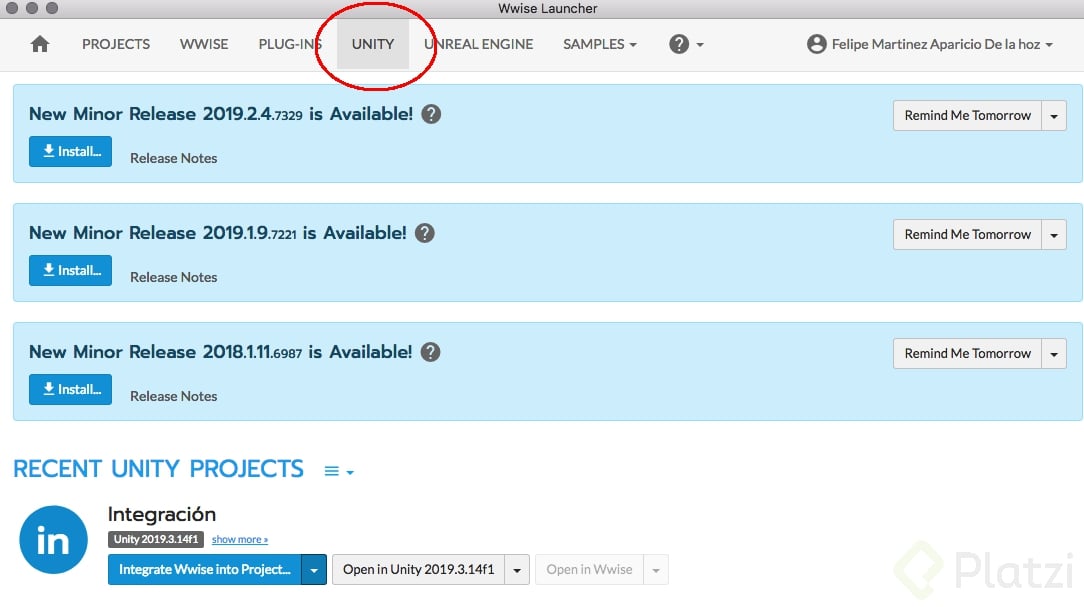Click Integrate Wwise into Project button
The width and height of the screenshot is (1084, 607).
[x=205, y=570]
